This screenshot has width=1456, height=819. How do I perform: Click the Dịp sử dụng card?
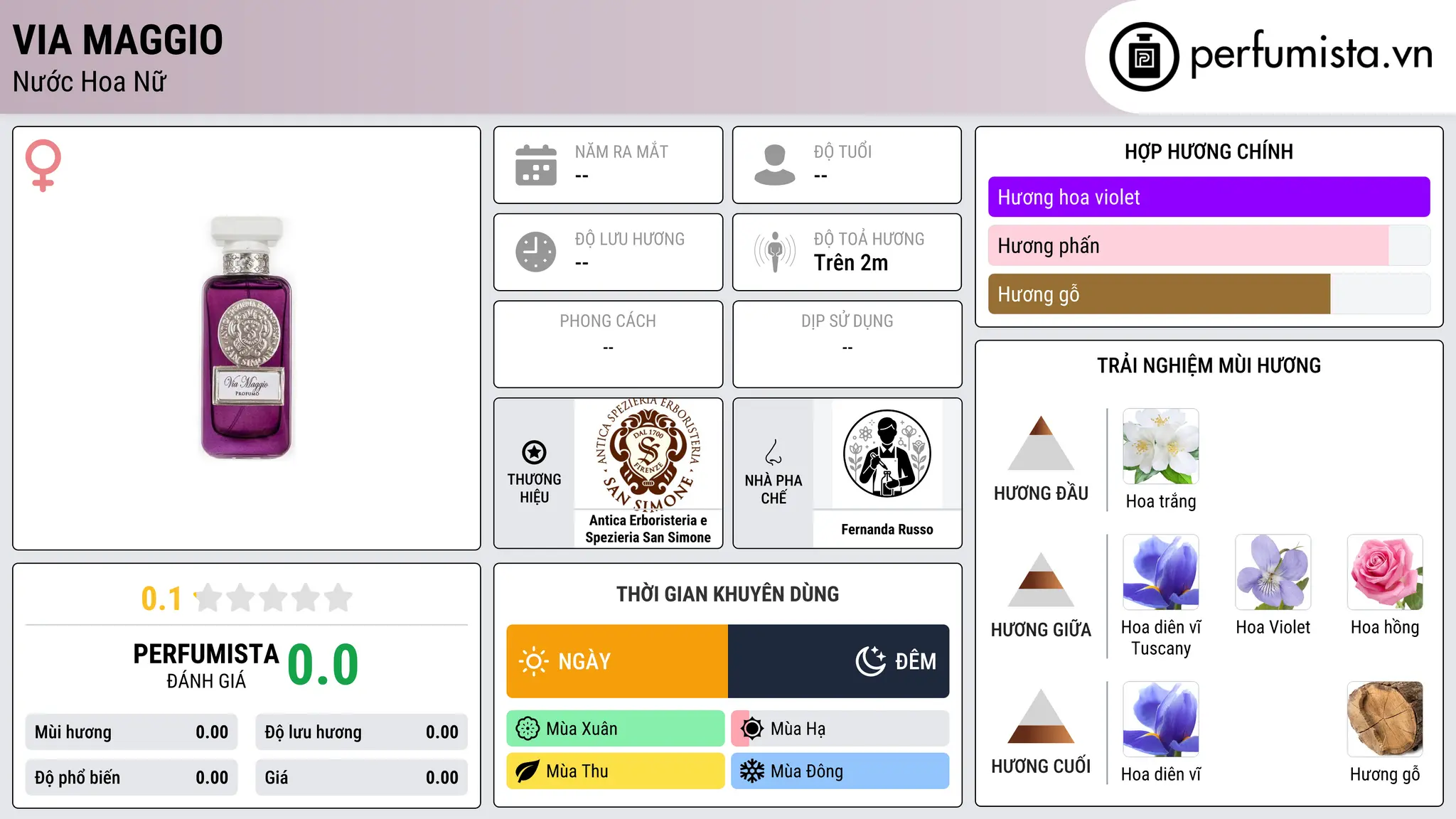847,344
